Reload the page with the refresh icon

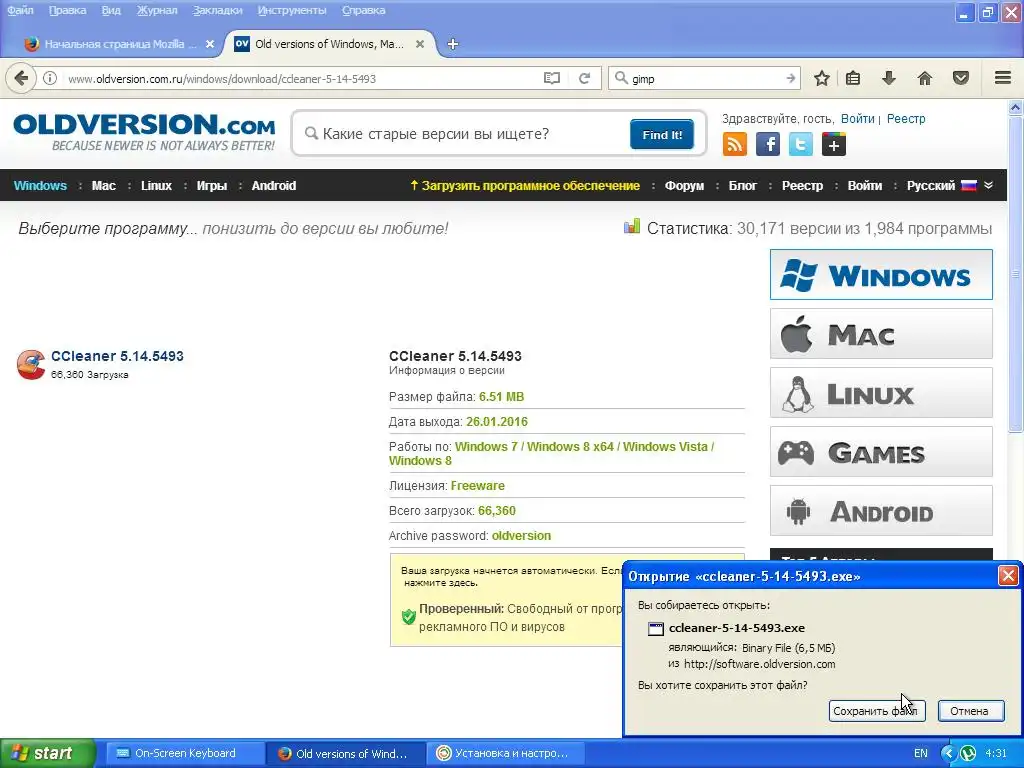click(x=584, y=78)
